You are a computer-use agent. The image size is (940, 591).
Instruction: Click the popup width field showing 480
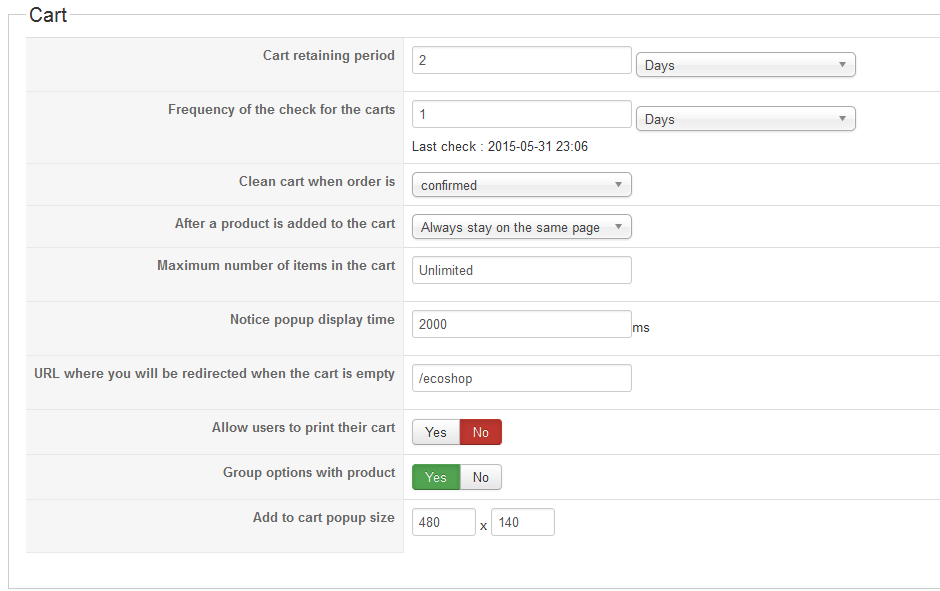(x=443, y=522)
